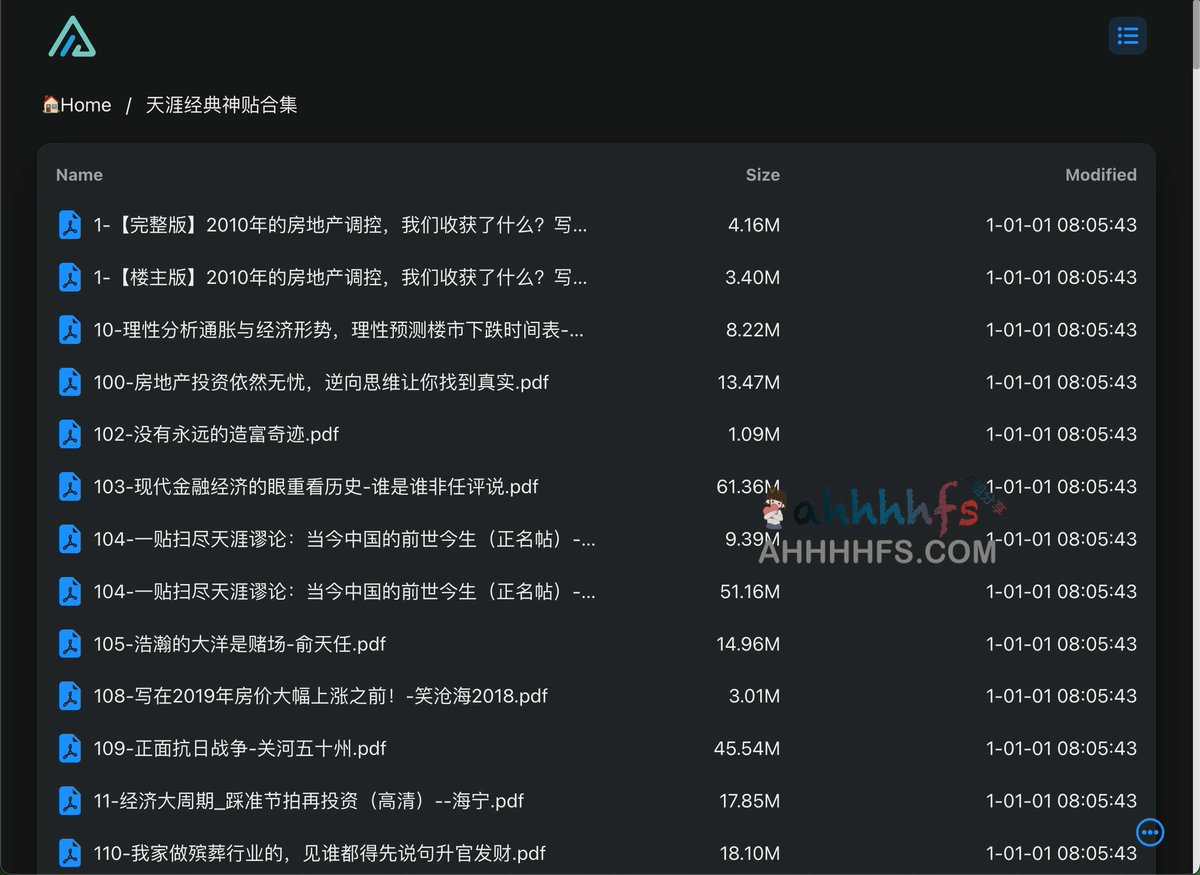Open 11-经济大周期_踩准节拍再投资 pdf

point(309,801)
